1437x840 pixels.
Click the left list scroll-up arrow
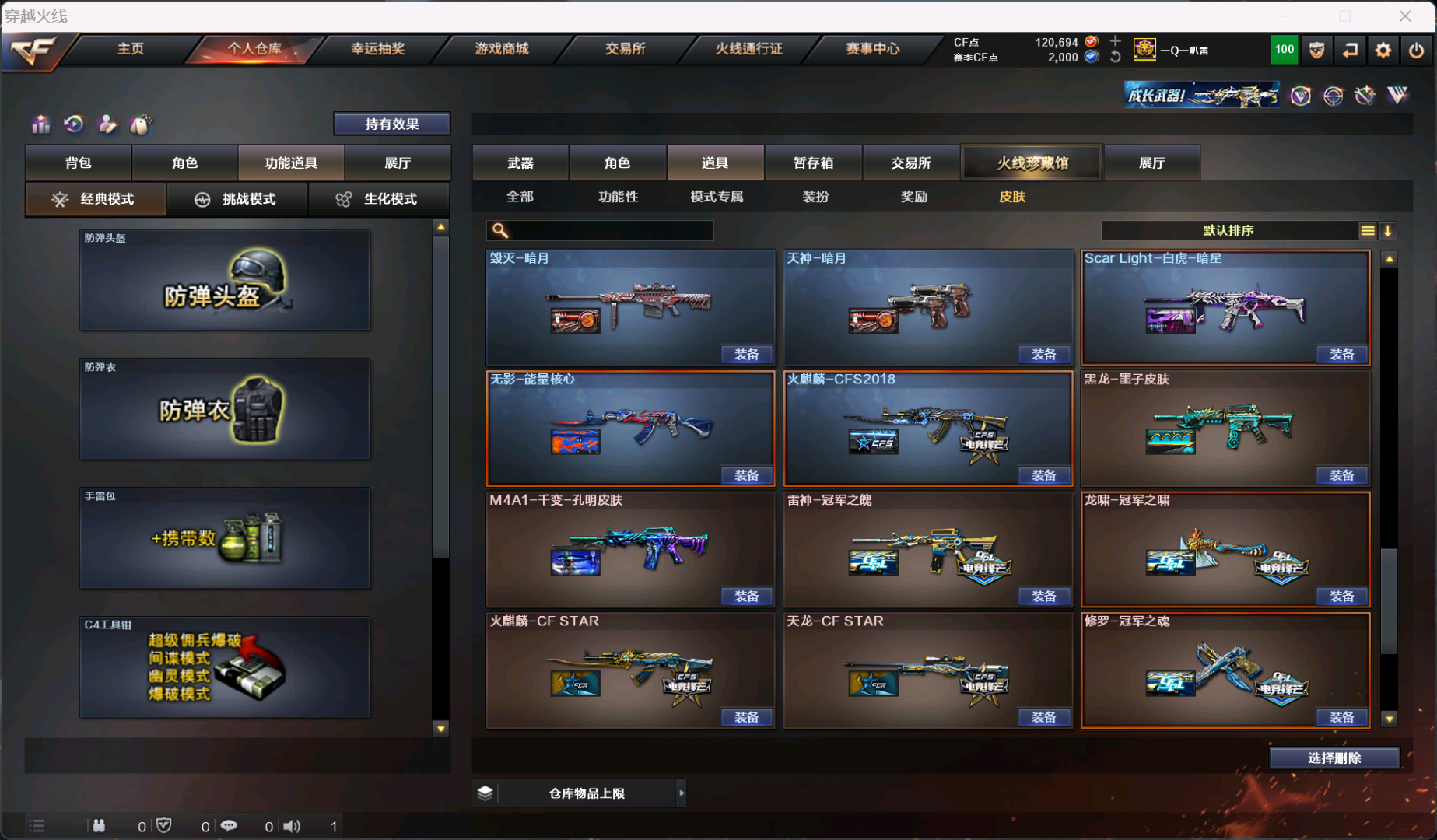[441, 227]
